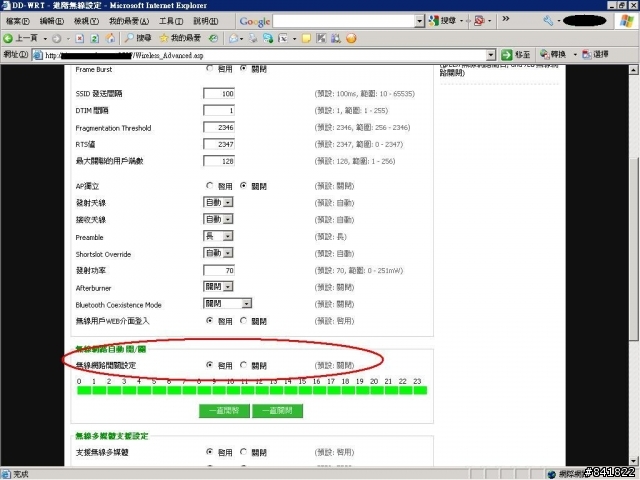Disable Frame Burst radio button
The height and width of the screenshot is (480, 640).
(243, 69)
